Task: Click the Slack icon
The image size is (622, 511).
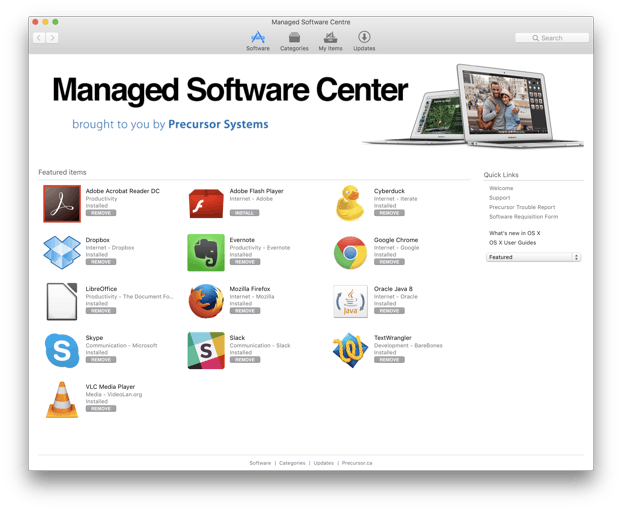Action: point(206,350)
